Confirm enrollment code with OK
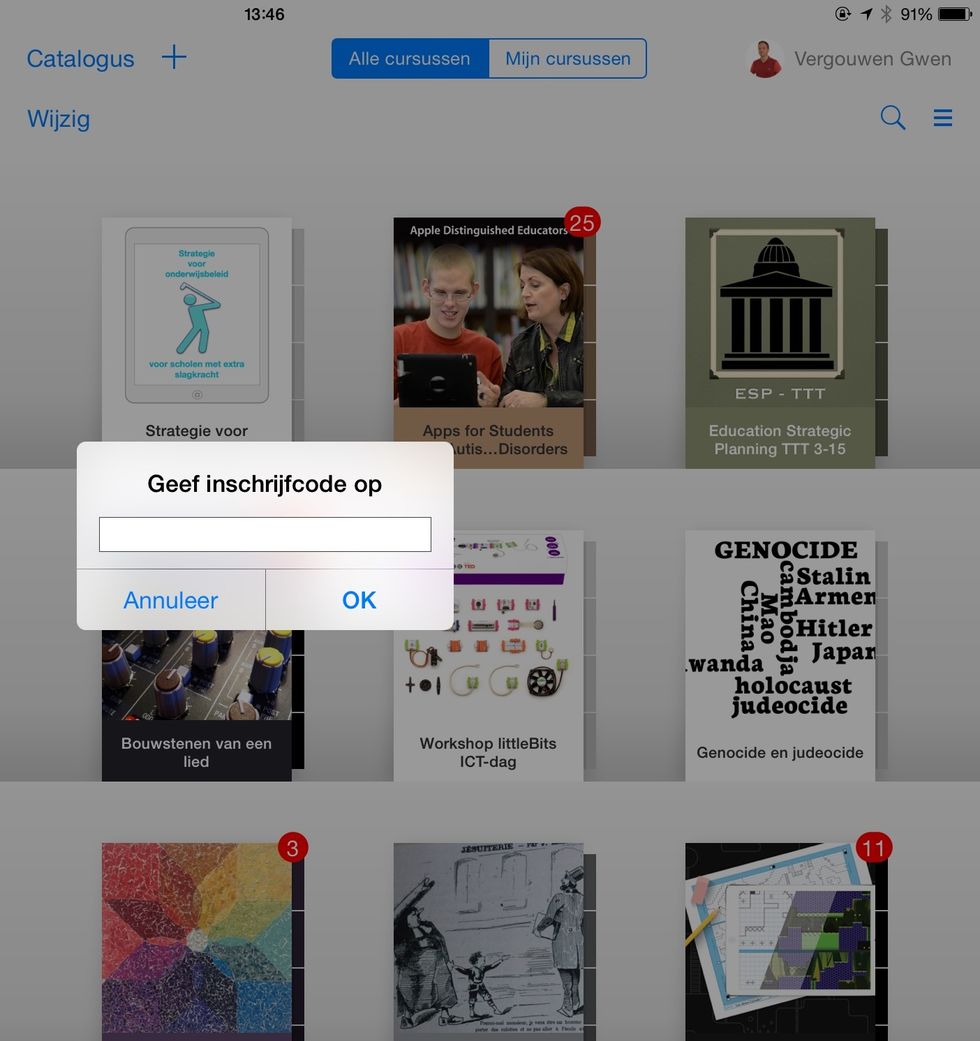980x1041 pixels. [x=359, y=600]
